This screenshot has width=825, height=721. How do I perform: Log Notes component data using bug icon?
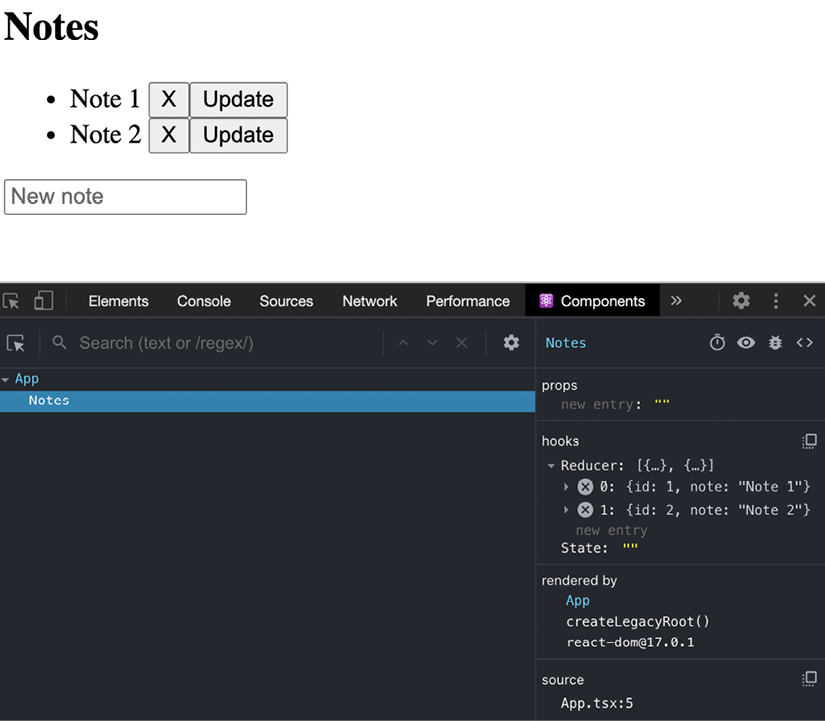(775, 342)
